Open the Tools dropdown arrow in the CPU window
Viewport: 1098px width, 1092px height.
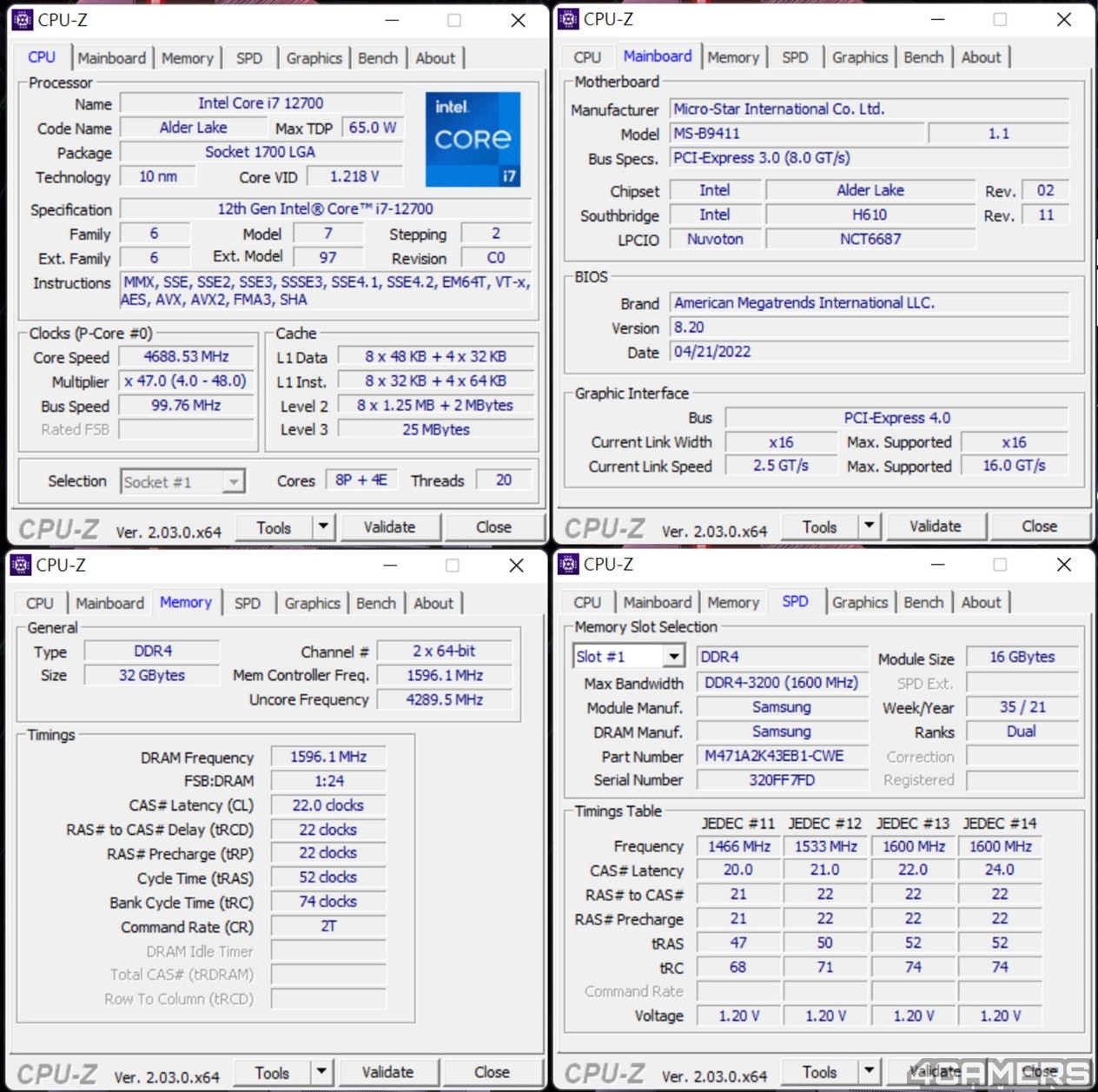[x=323, y=526]
